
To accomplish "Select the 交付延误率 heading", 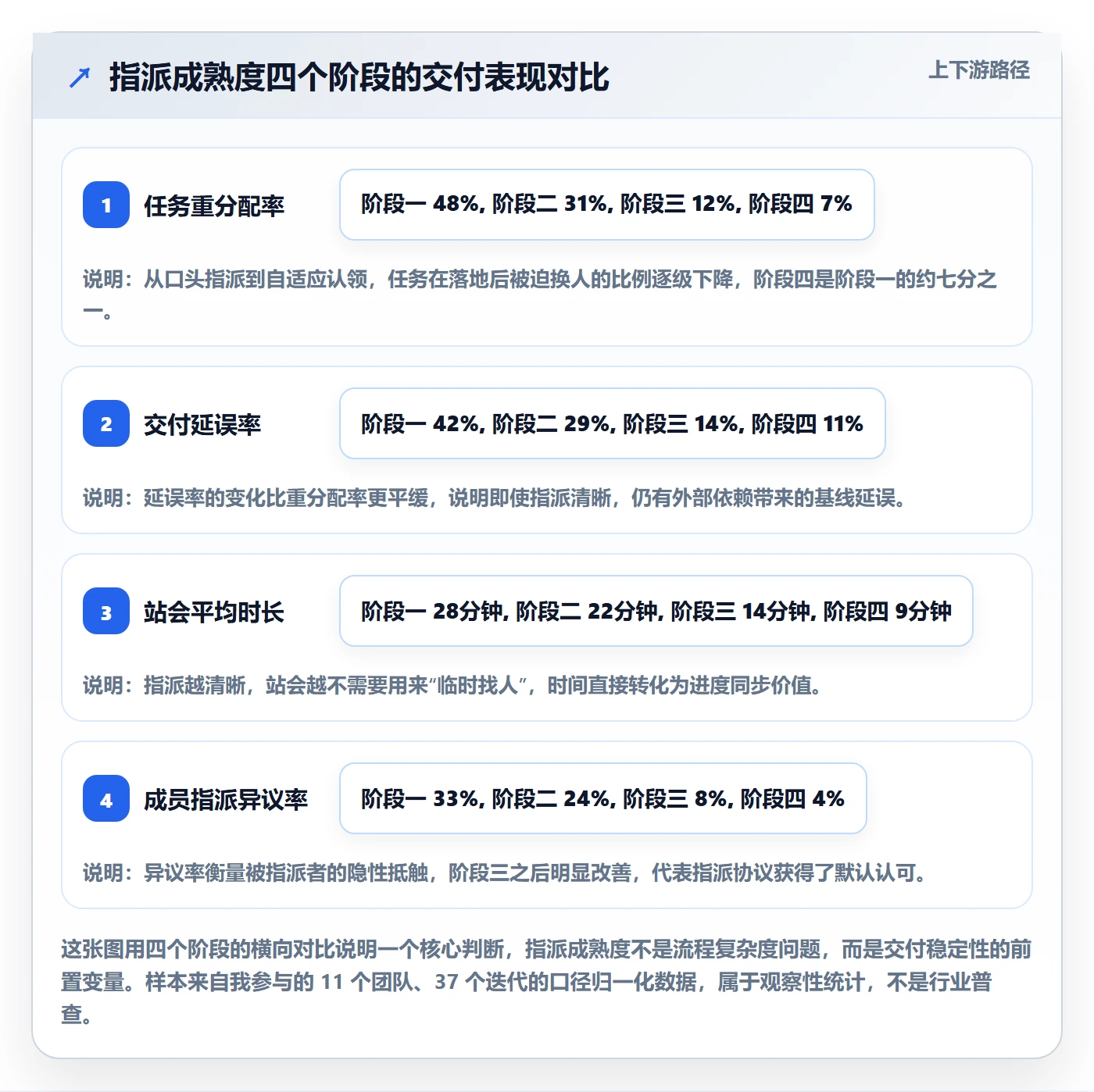I will pyautogui.click(x=202, y=424).
